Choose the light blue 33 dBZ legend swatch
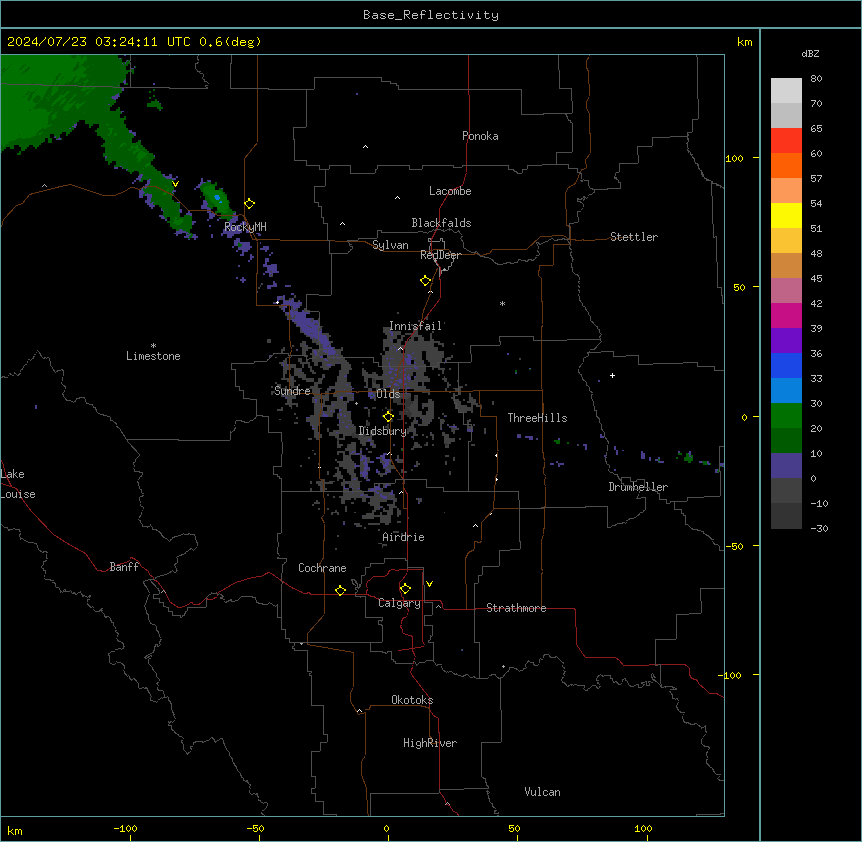This screenshot has height=842, width=862. click(x=786, y=390)
